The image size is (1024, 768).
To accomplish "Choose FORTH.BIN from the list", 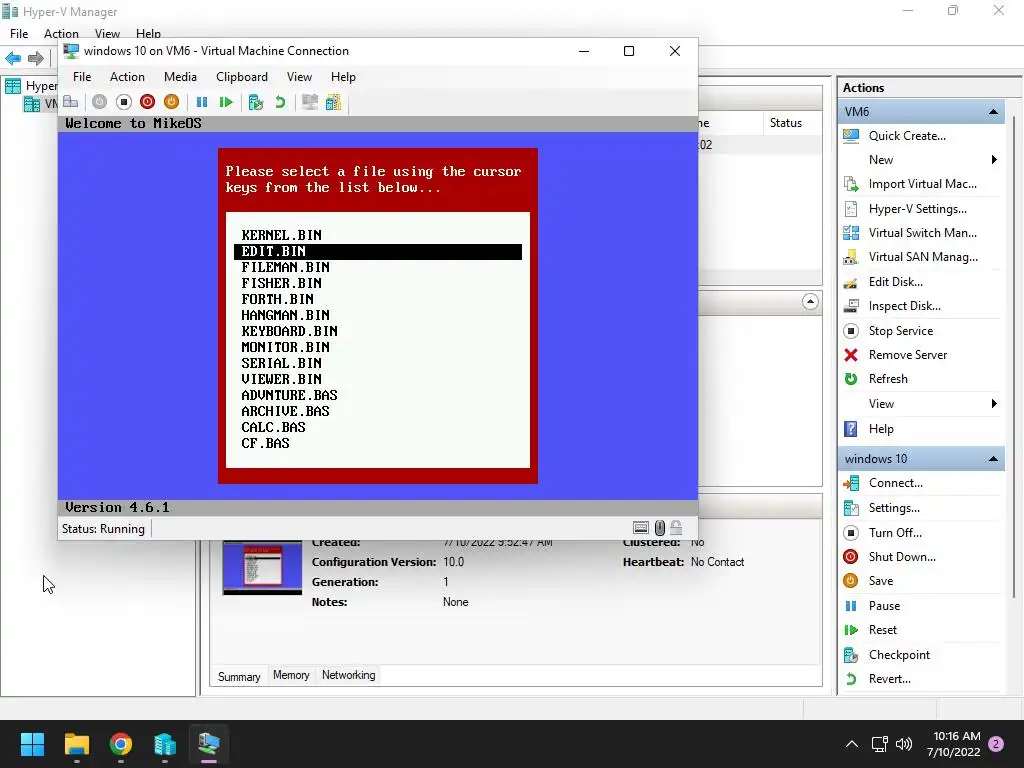I will [278, 299].
